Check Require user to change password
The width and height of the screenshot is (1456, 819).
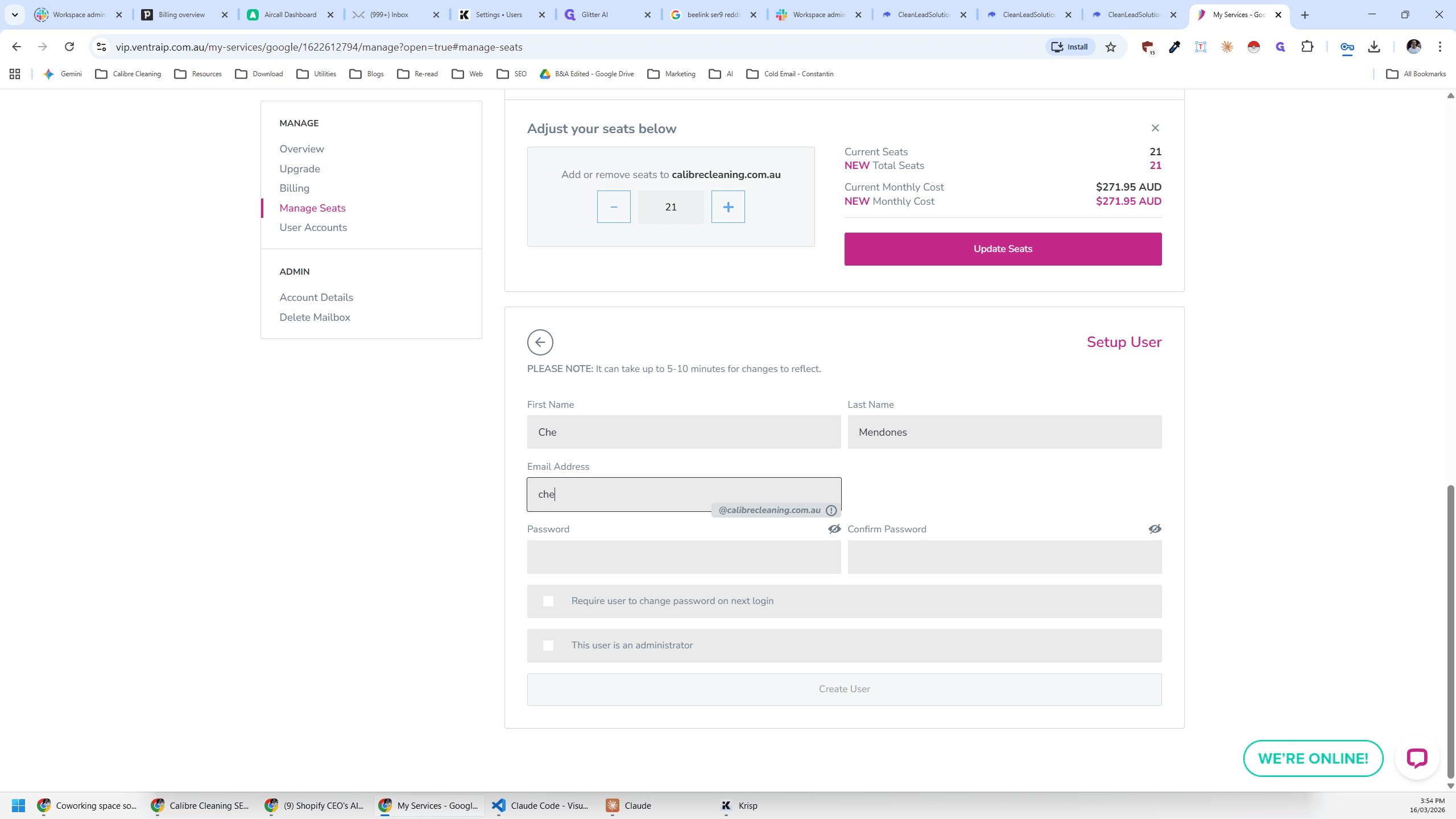pyautogui.click(x=548, y=601)
